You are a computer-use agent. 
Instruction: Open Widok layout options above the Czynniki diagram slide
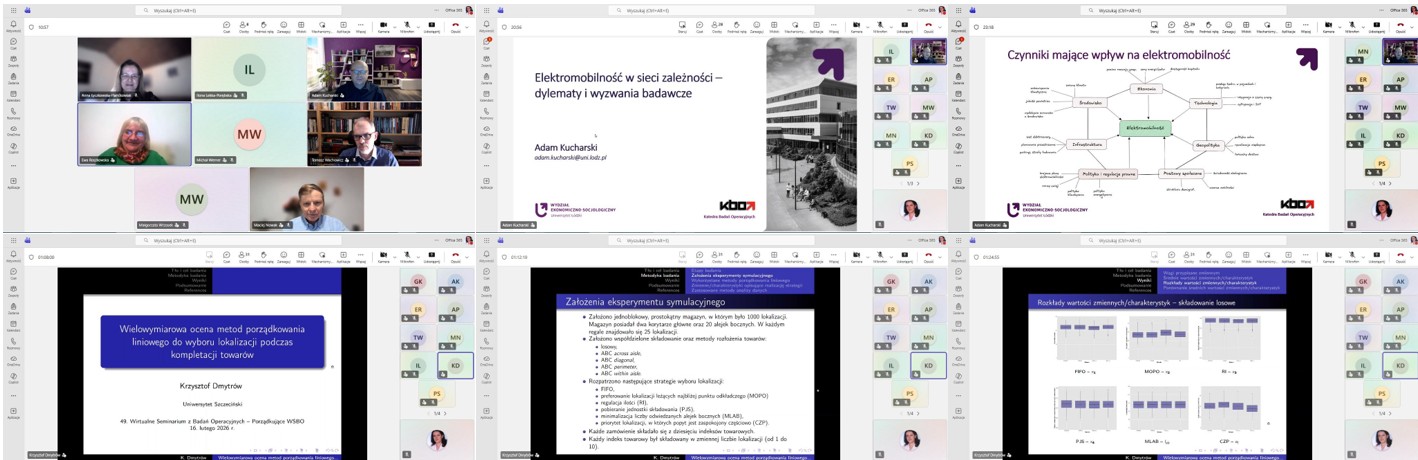click(x=1247, y=26)
